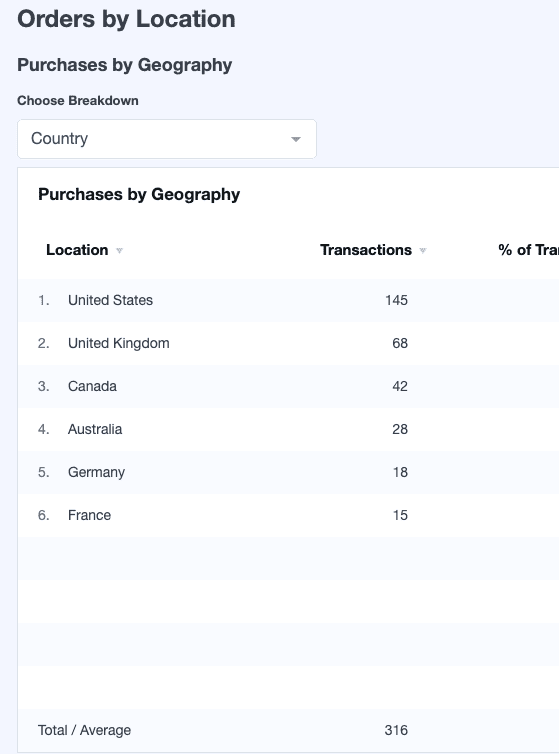This screenshot has height=754, width=559.
Task: Select the Canada row
Action: click(x=289, y=387)
